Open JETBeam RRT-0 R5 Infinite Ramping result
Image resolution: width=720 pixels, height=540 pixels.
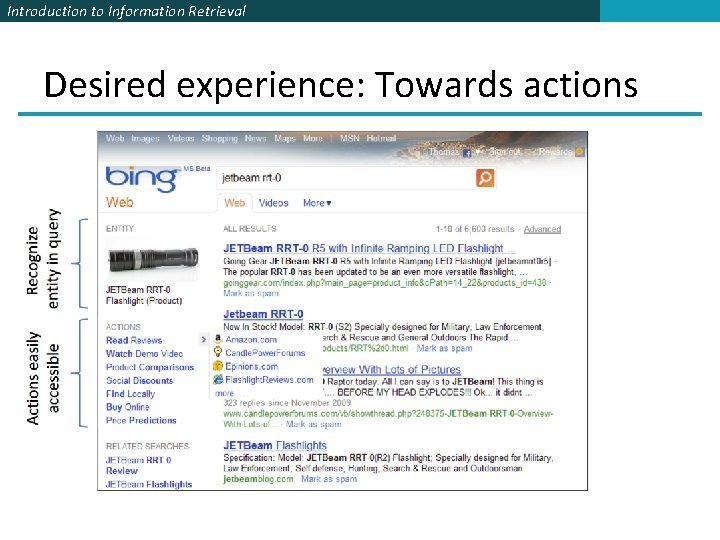[369, 248]
